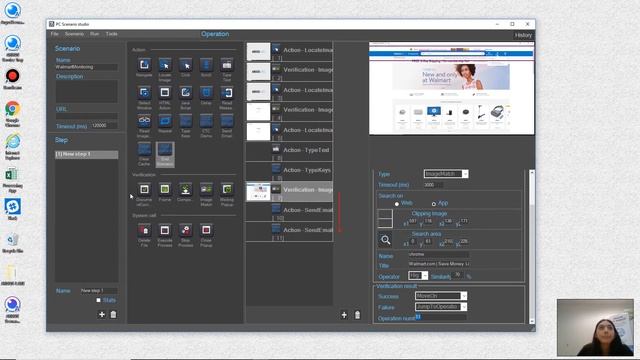Click the scenario Name input field
Image resolution: width=640 pixels, height=360 pixels.
(87, 67)
